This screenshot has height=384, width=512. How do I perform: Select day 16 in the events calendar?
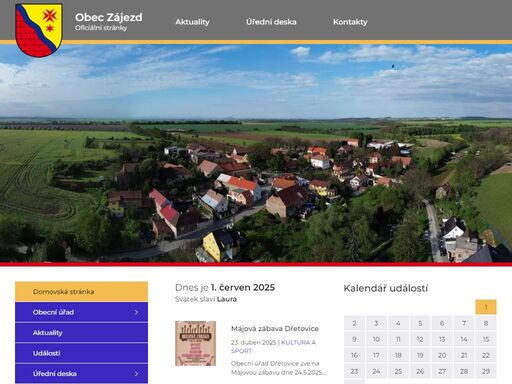354,355
